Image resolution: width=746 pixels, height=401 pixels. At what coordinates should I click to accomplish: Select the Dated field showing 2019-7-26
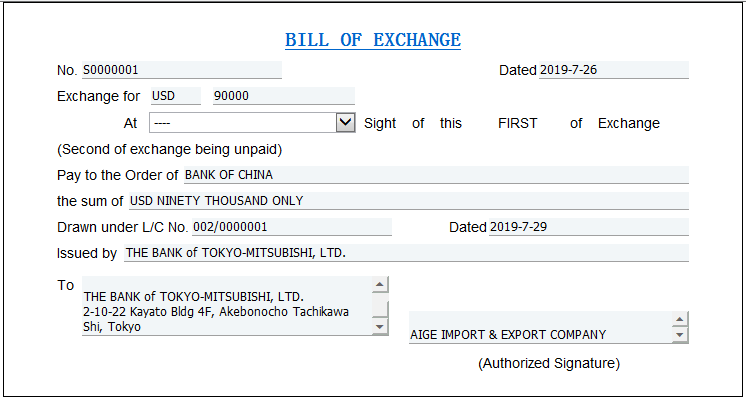click(613, 70)
